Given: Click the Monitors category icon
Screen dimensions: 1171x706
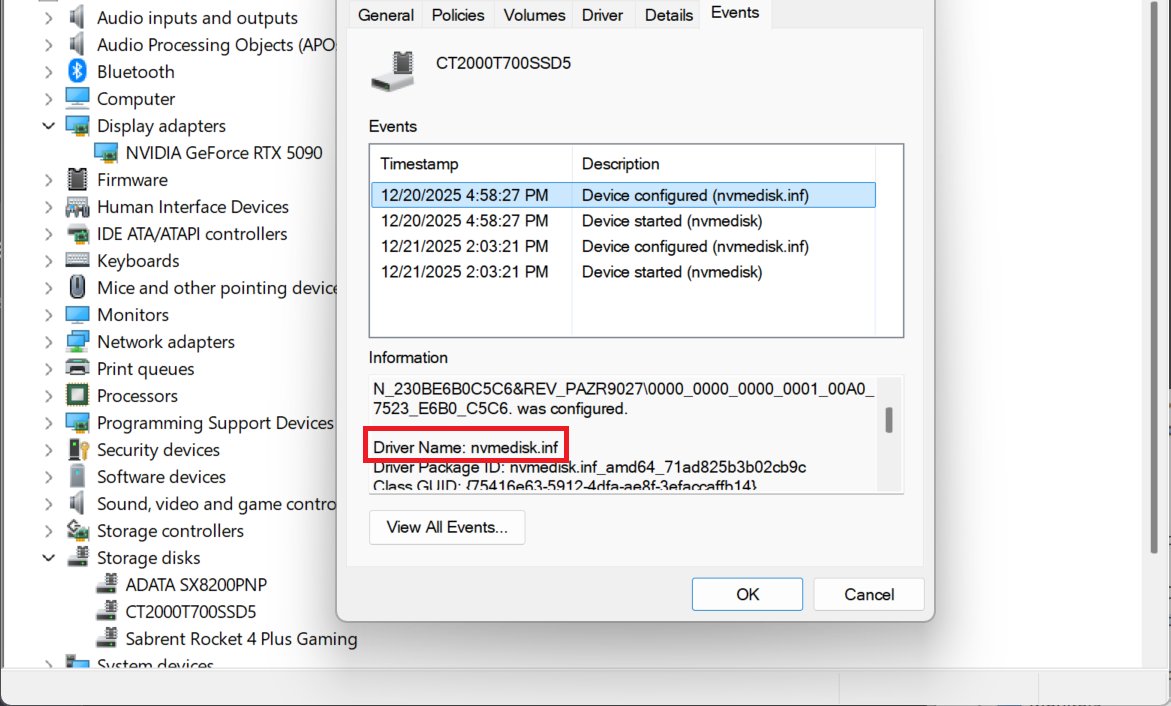Looking at the screenshot, I should click(x=77, y=314).
